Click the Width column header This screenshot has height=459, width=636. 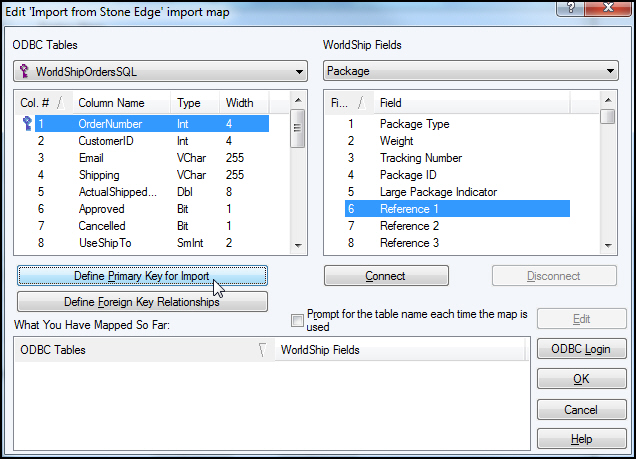coord(244,103)
